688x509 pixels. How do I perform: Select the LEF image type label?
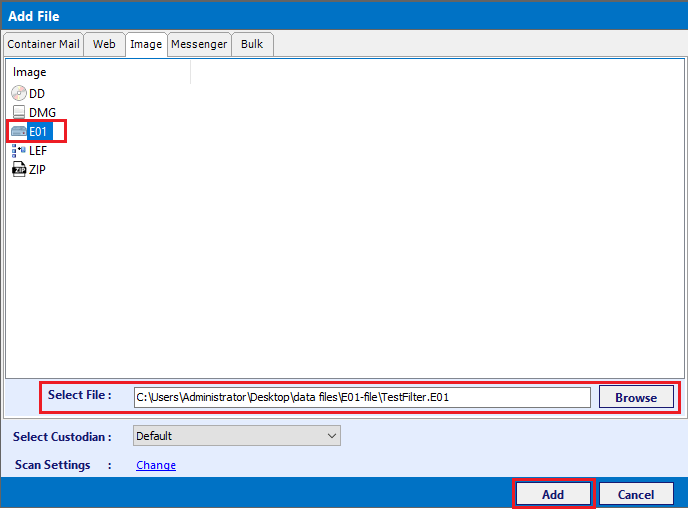coord(38,151)
